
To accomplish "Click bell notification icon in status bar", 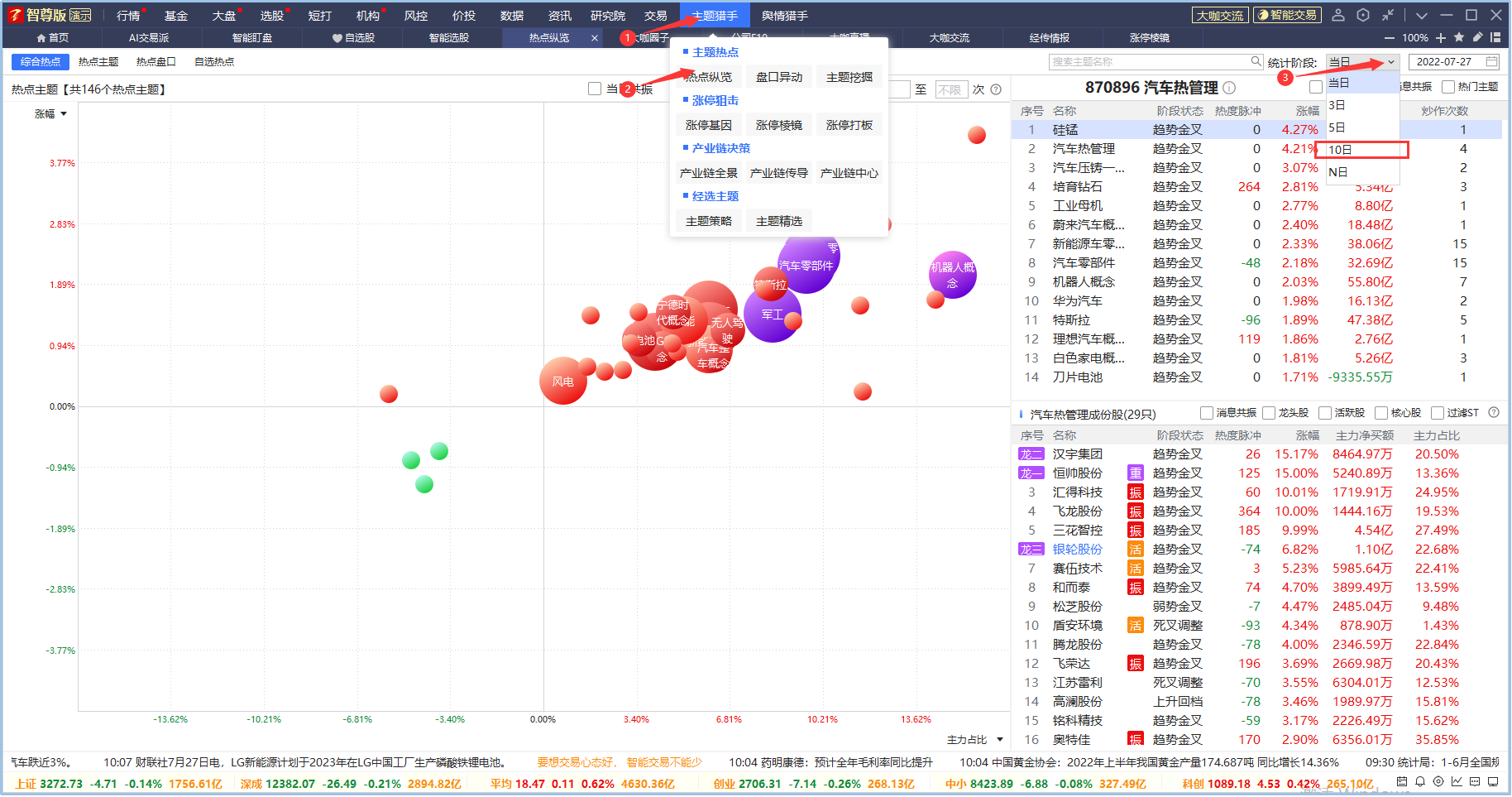I will click(1420, 781).
